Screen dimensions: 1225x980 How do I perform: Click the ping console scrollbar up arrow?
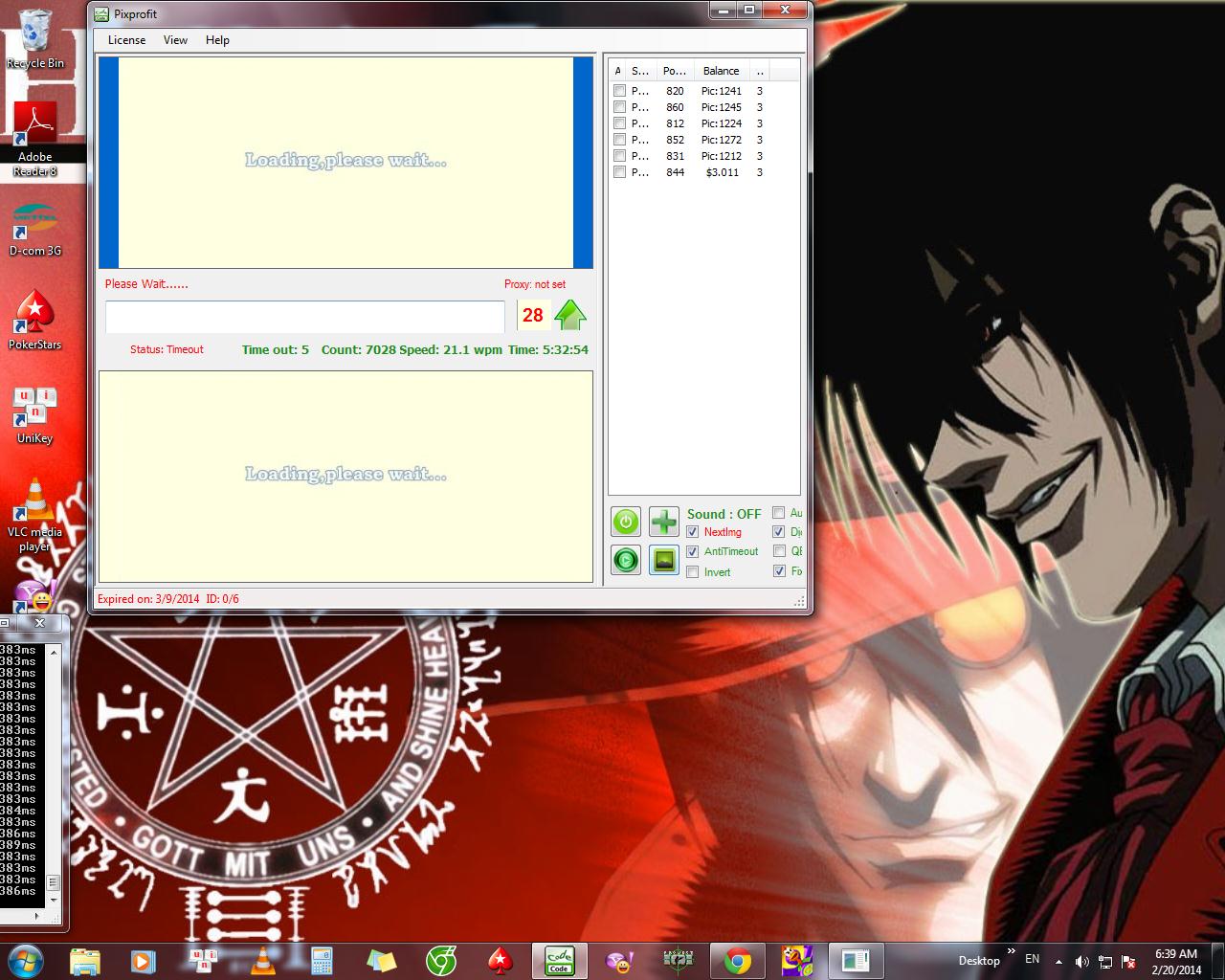[x=54, y=651]
